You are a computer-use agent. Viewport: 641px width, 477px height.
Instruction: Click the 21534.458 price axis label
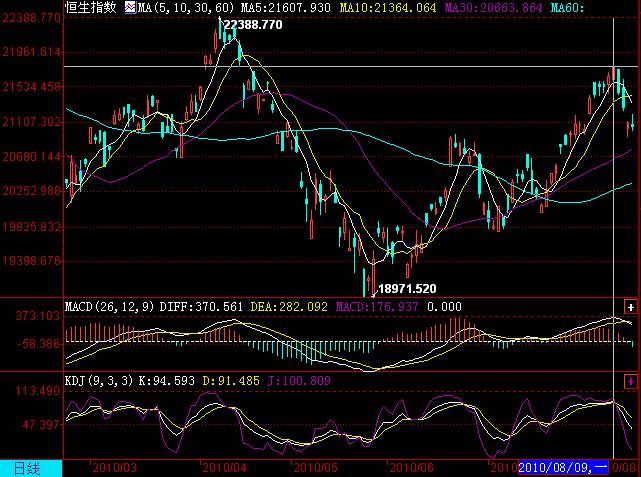point(32,87)
